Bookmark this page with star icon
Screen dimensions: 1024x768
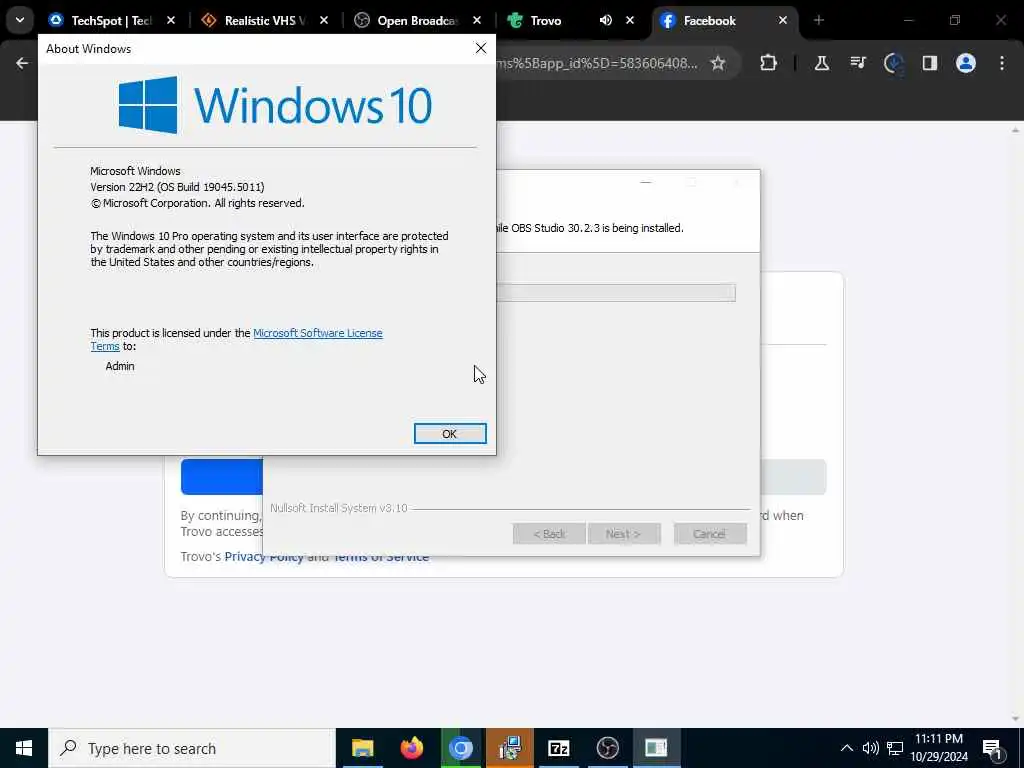(718, 63)
